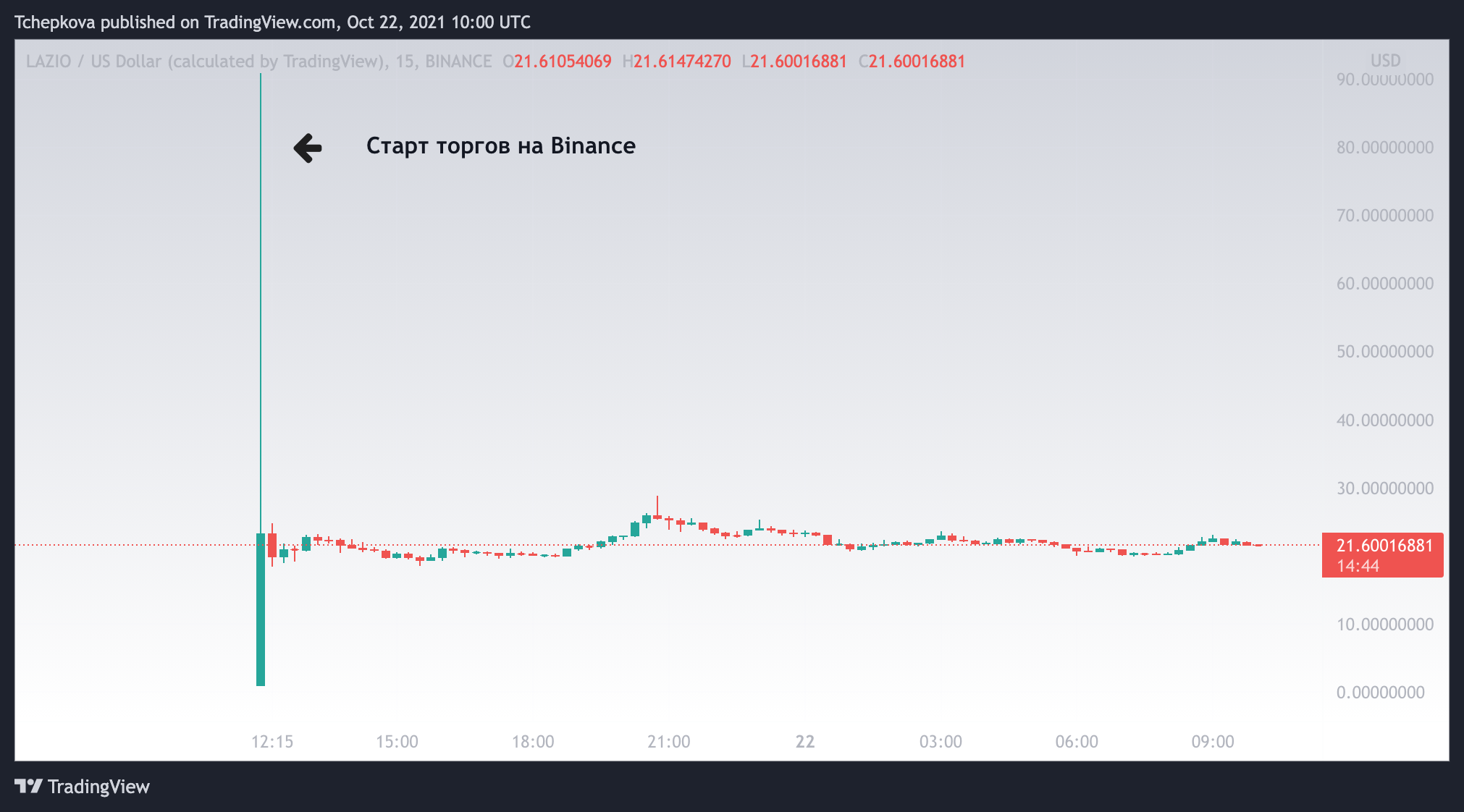
Task: Click the USD currency label on price axis
Action: 1385,61
